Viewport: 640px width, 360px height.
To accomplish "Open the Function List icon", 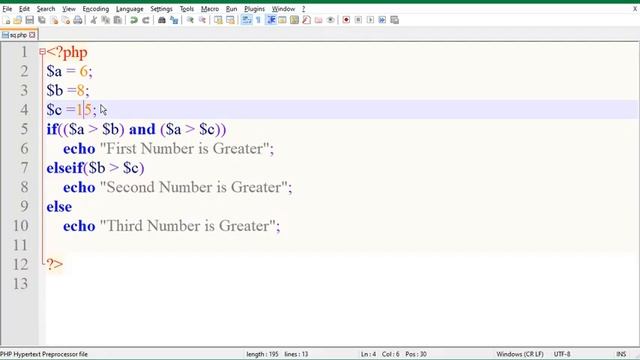I will (x=307, y=20).
